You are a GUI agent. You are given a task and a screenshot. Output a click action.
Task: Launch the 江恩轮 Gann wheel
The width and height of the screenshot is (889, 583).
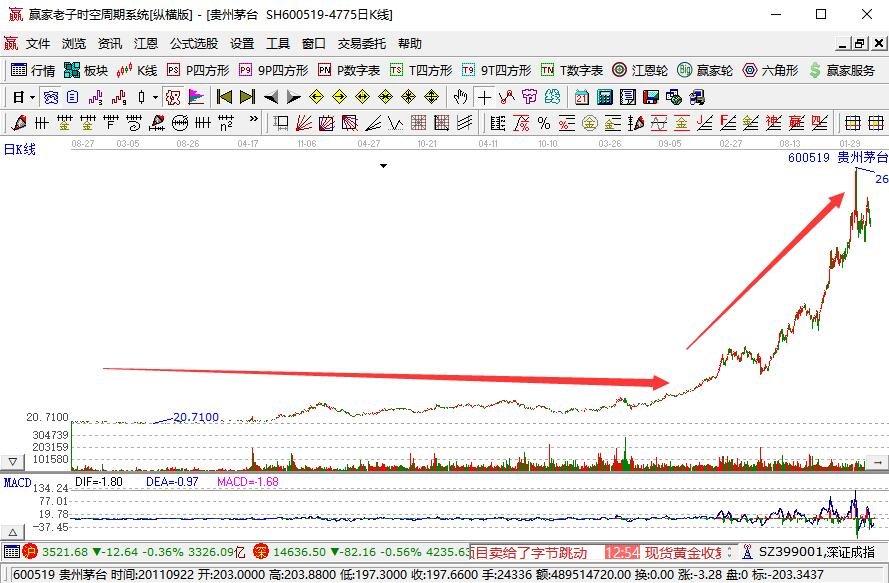click(x=640, y=70)
